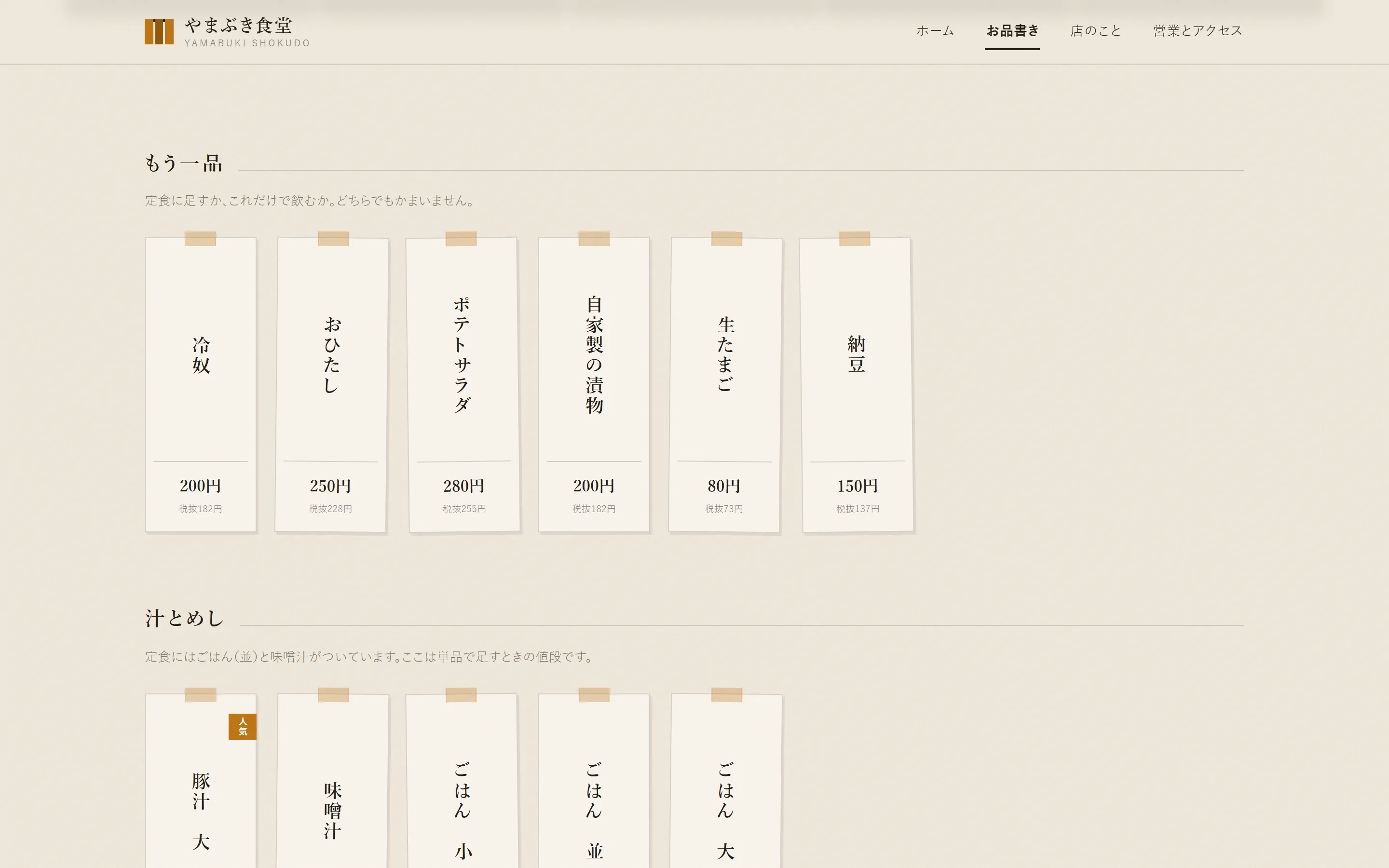The height and width of the screenshot is (868, 1389).
Task: Pick the 生たまご menu card
Action: click(725, 385)
